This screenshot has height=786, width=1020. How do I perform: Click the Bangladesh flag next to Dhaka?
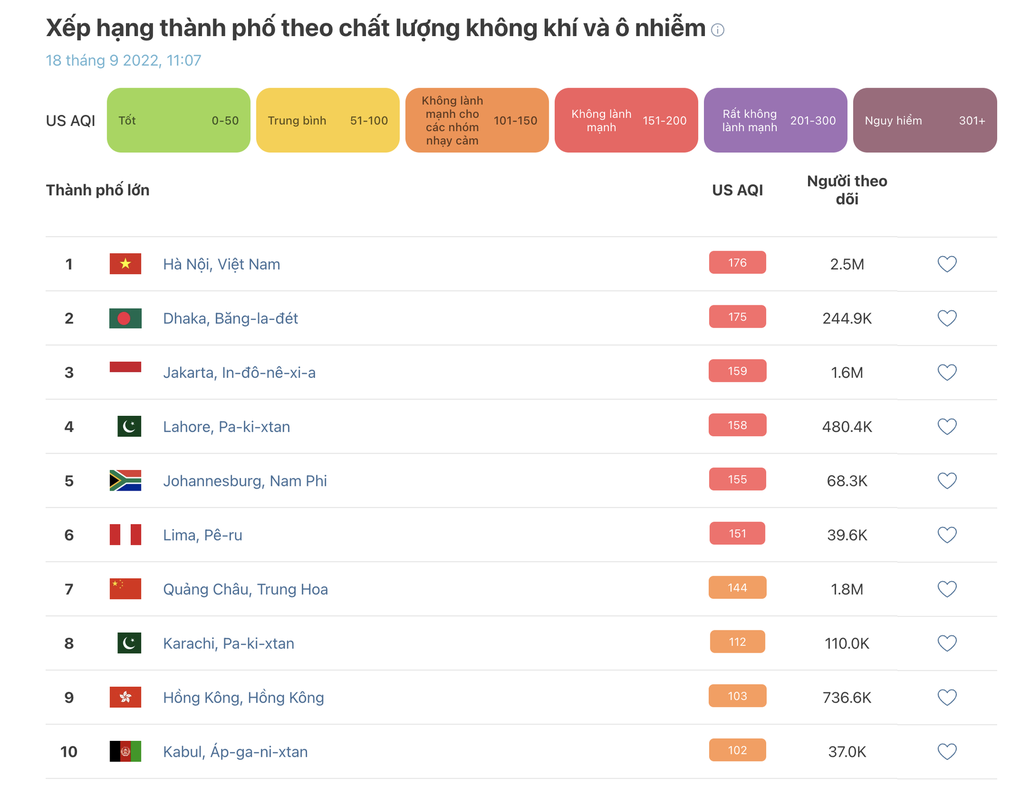pos(125,318)
